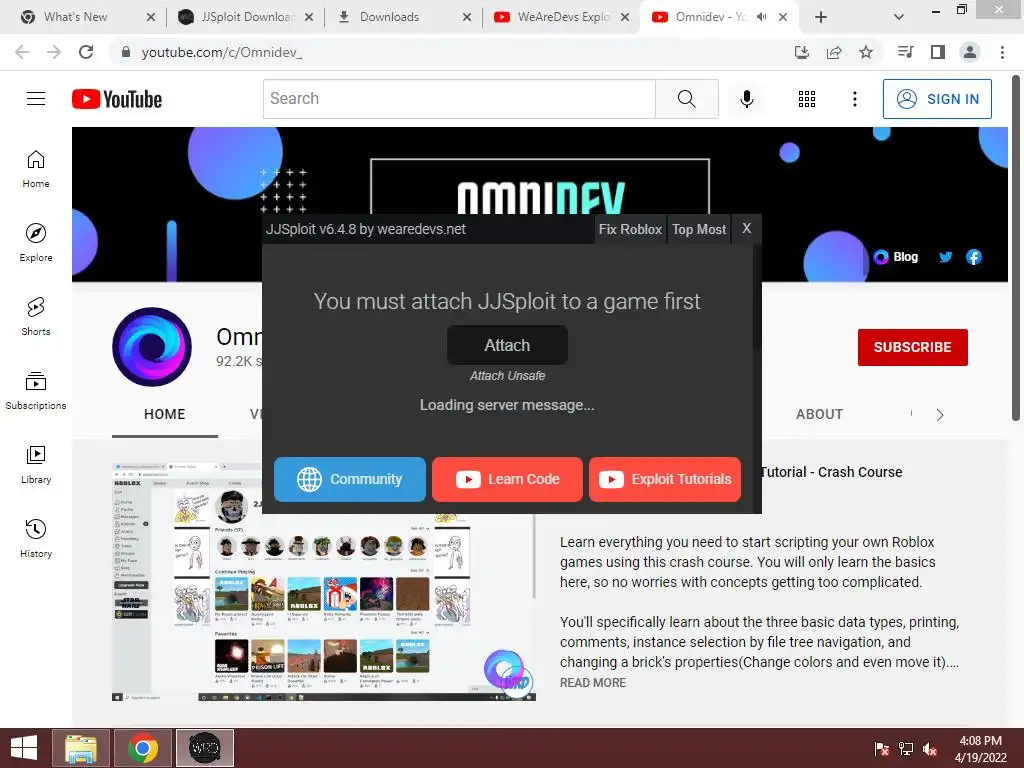The height and width of the screenshot is (768, 1024).
Task: Click JJSploit icon in taskbar
Action: click(205, 748)
